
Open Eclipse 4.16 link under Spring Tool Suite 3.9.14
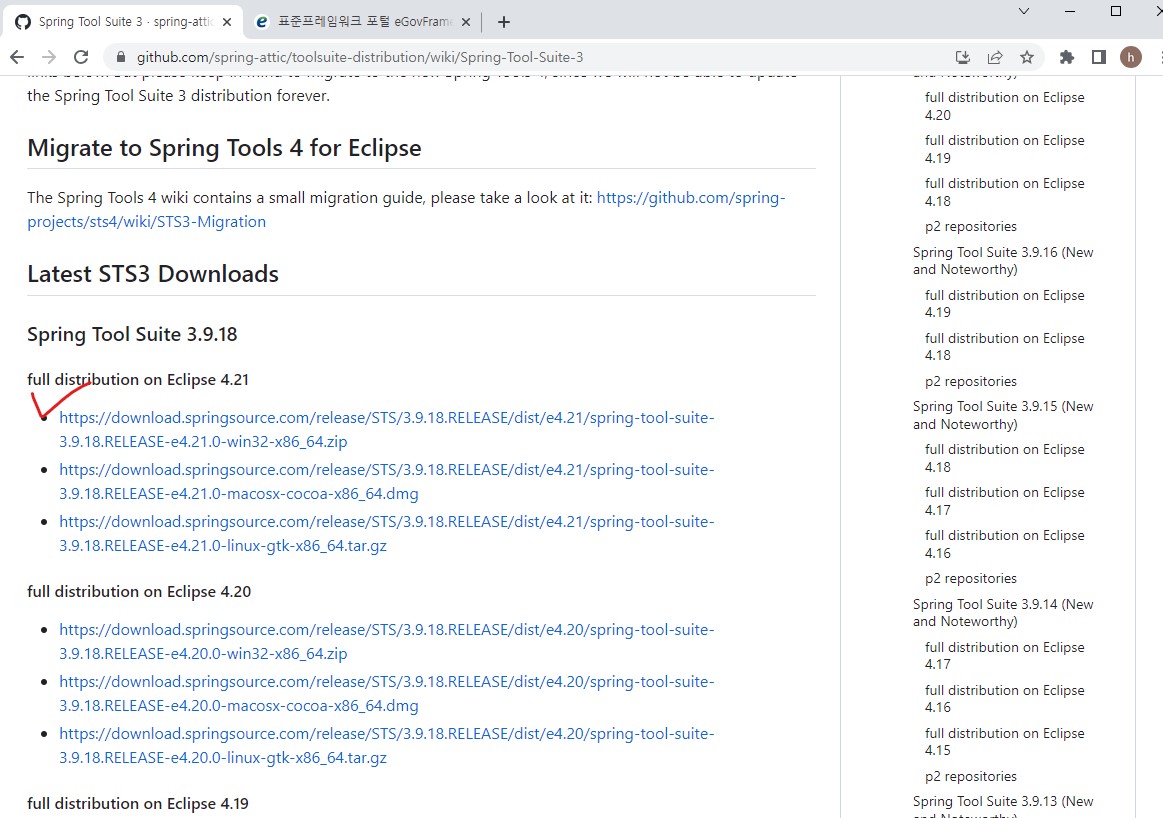(1004, 699)
